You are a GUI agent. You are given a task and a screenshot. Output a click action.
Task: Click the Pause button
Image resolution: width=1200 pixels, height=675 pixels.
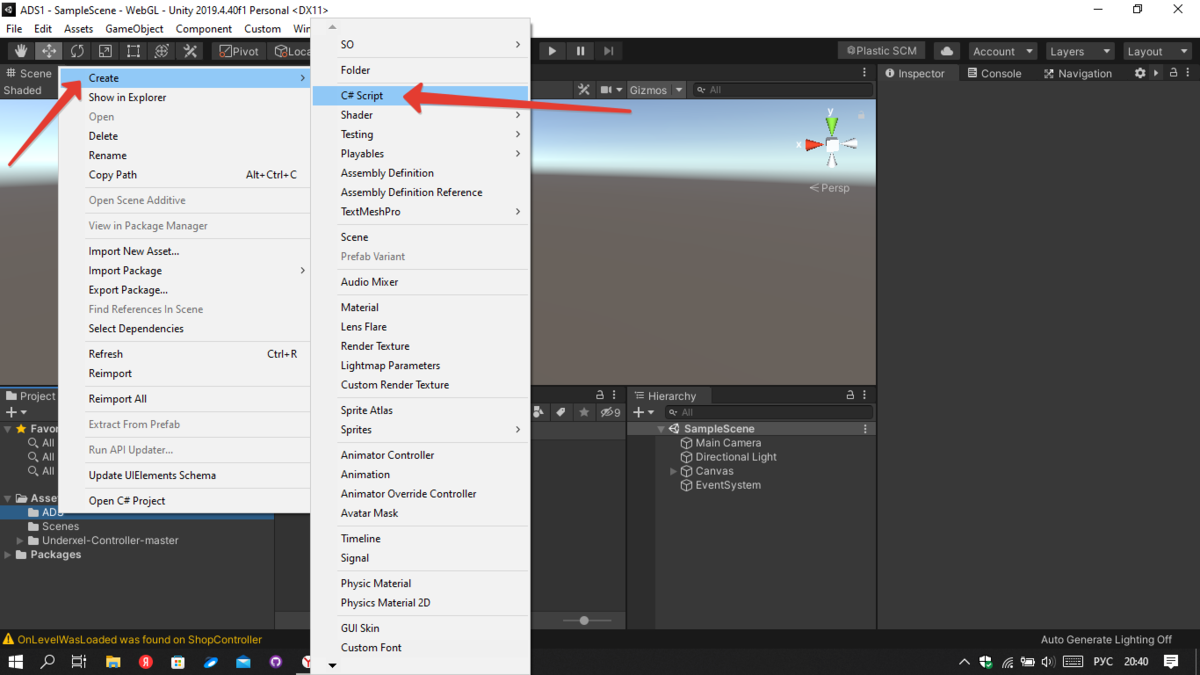tap(580, 51)
